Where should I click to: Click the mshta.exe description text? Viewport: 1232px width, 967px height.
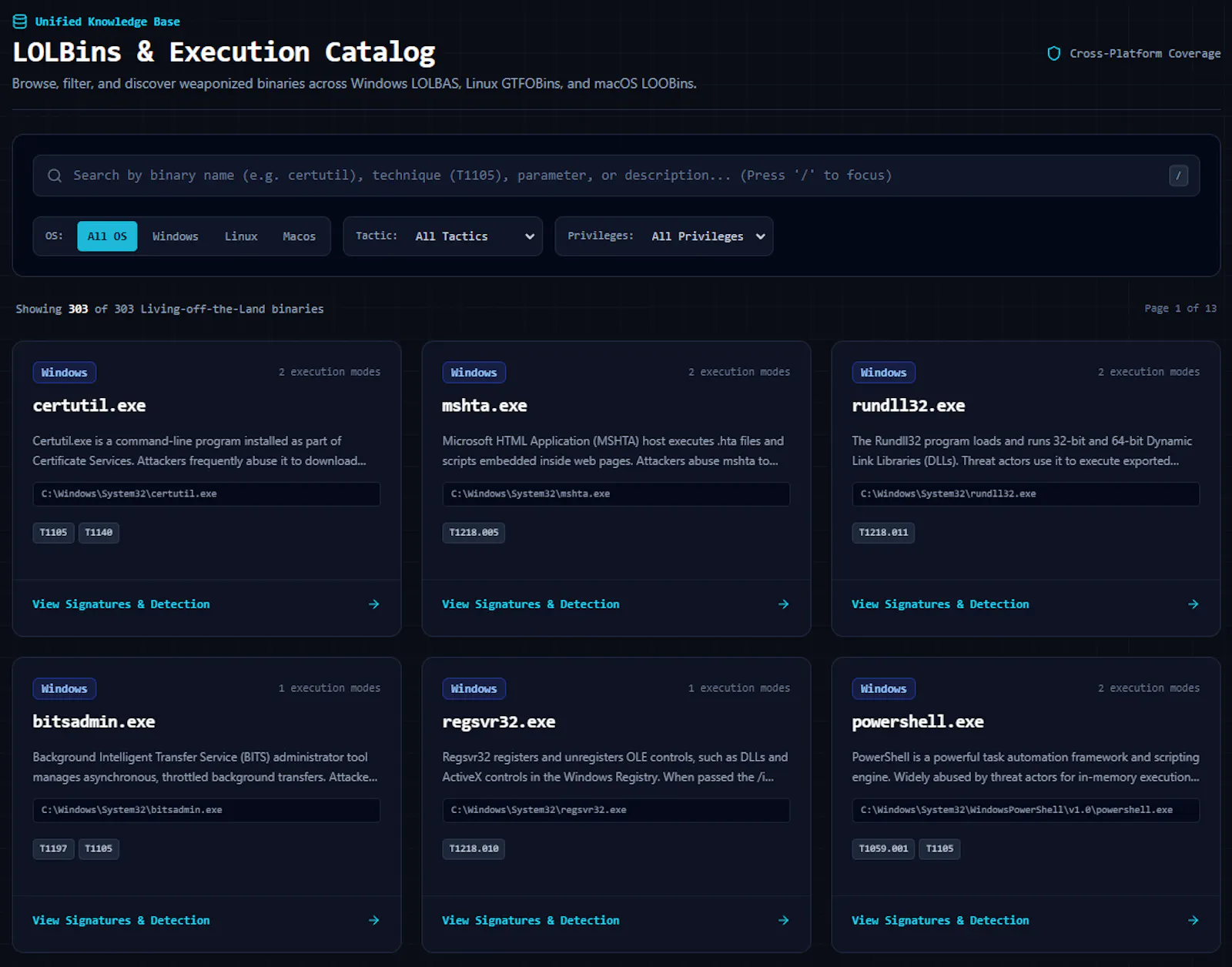click(x=613, y=451)
